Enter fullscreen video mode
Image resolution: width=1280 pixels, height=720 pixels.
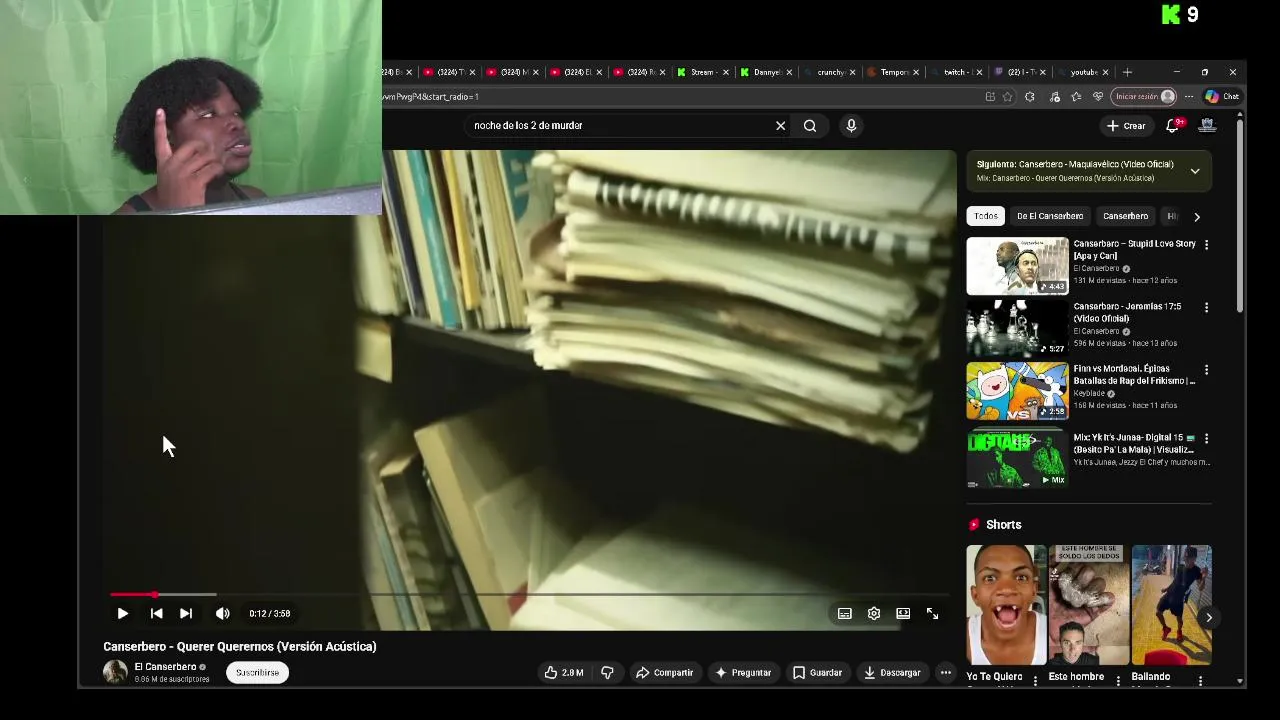932,614
